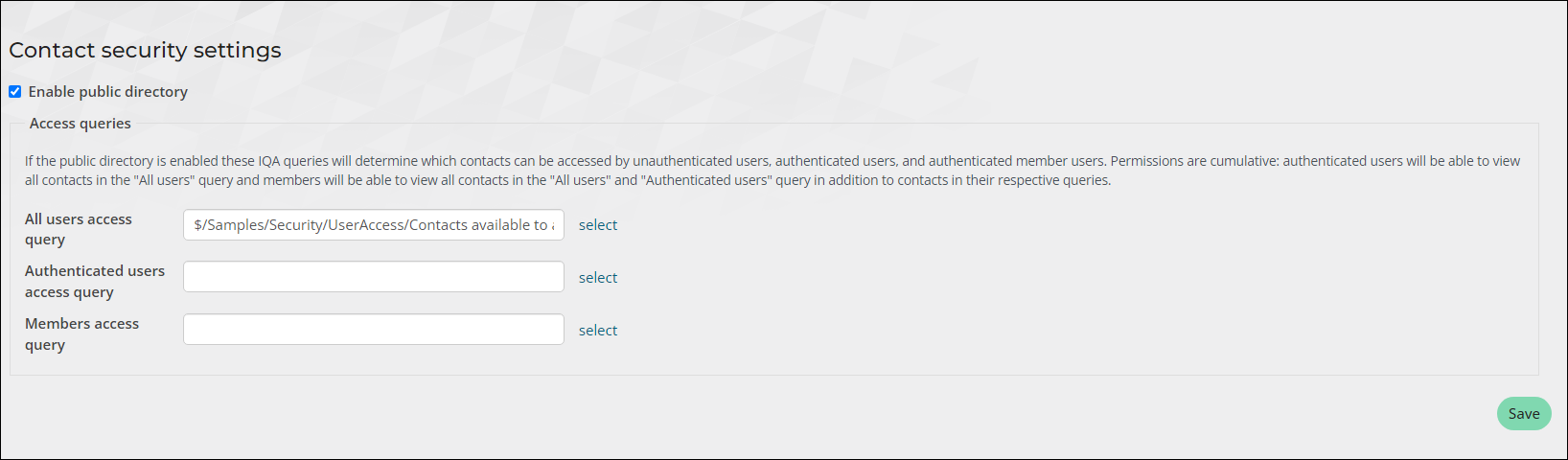Focus the All users access query field
Screen dimensions: 1568x460
(374, 224)
